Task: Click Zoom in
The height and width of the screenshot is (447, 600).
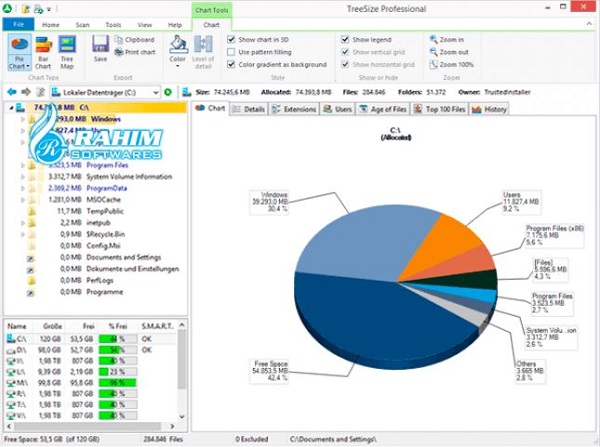Action: (x=447, y=39)
